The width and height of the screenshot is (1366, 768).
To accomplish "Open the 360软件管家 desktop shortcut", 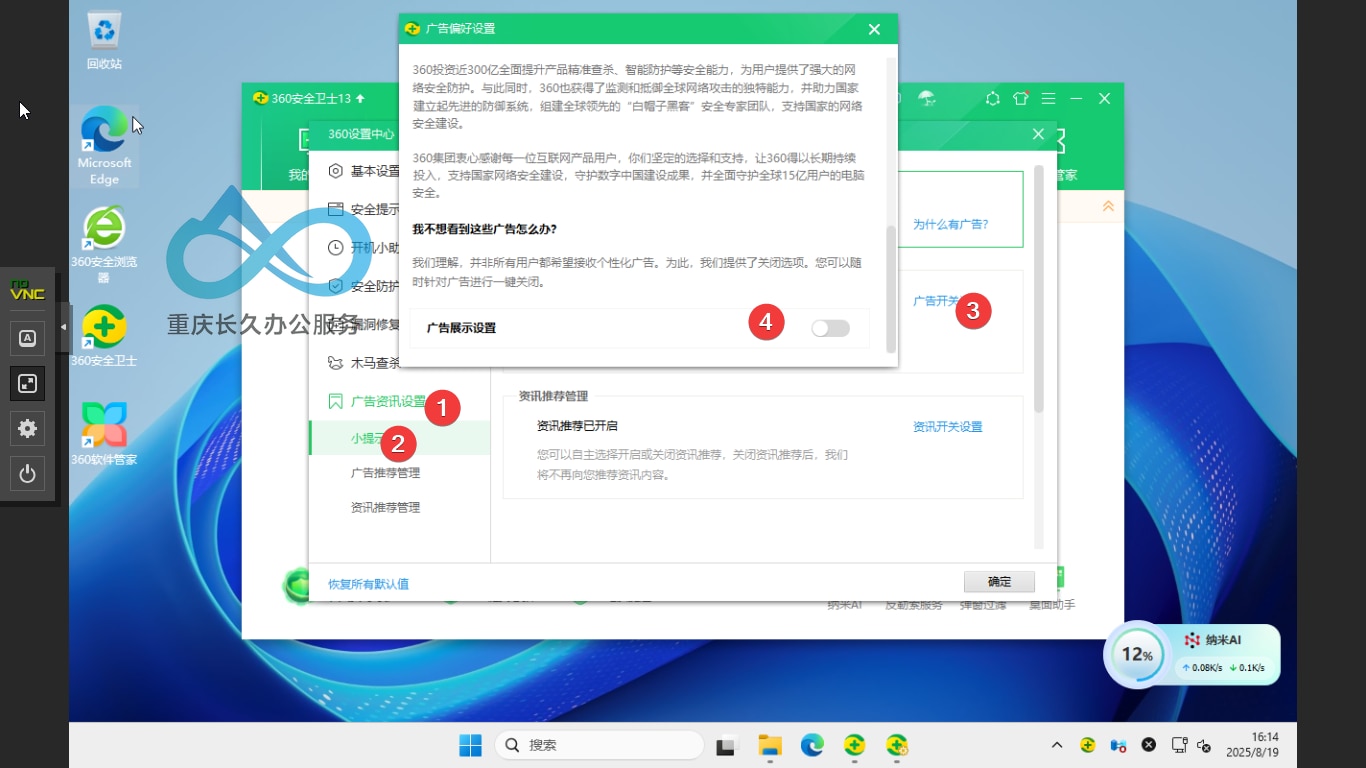I will pyautogui.click(x=104, y=434).
